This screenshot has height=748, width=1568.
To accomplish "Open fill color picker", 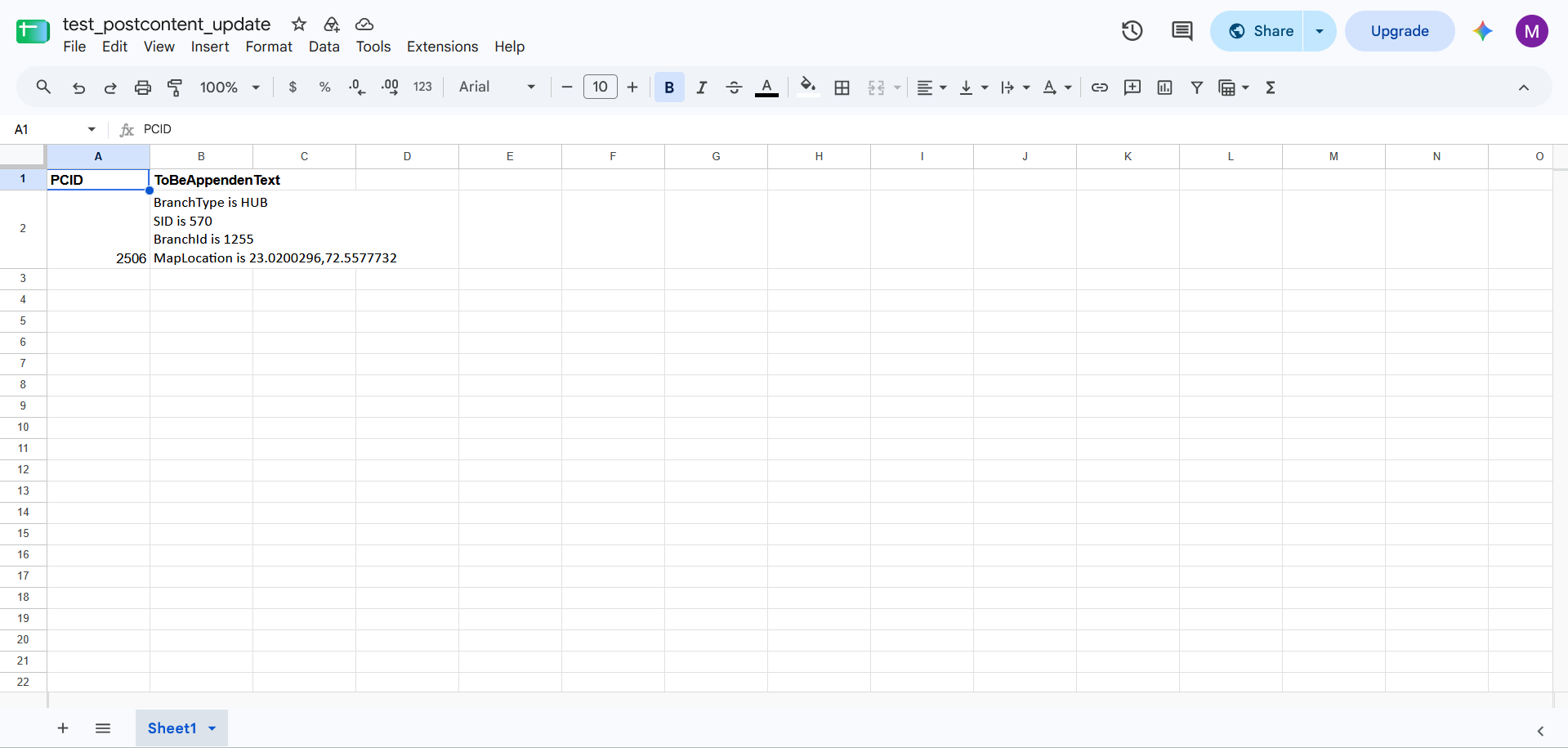I will (808, 87).
